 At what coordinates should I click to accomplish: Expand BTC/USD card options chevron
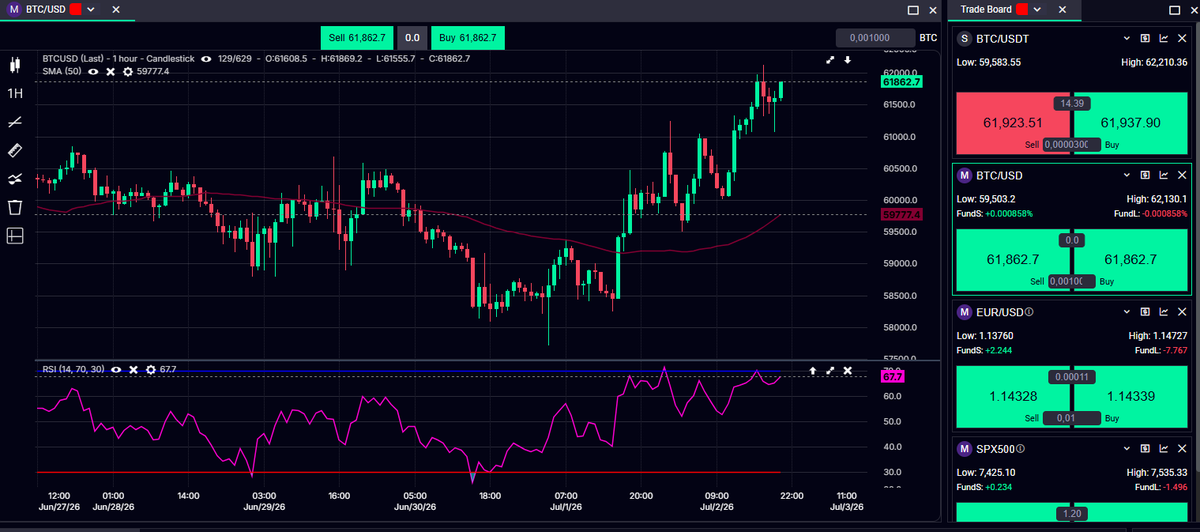pos(1127,175)
